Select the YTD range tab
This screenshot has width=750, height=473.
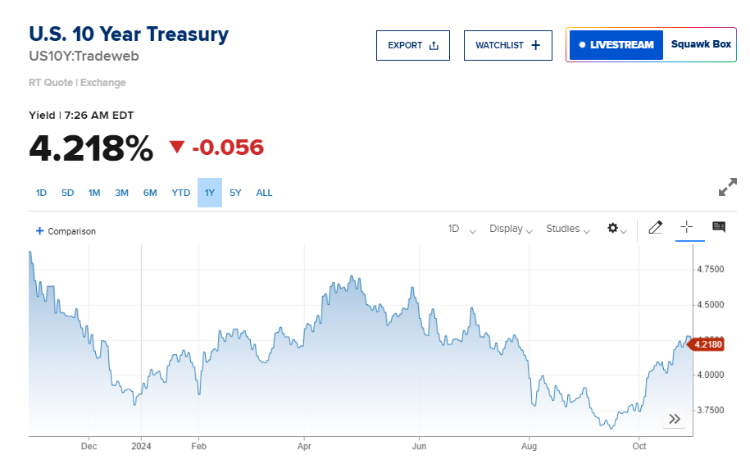(x=181, y=193)
